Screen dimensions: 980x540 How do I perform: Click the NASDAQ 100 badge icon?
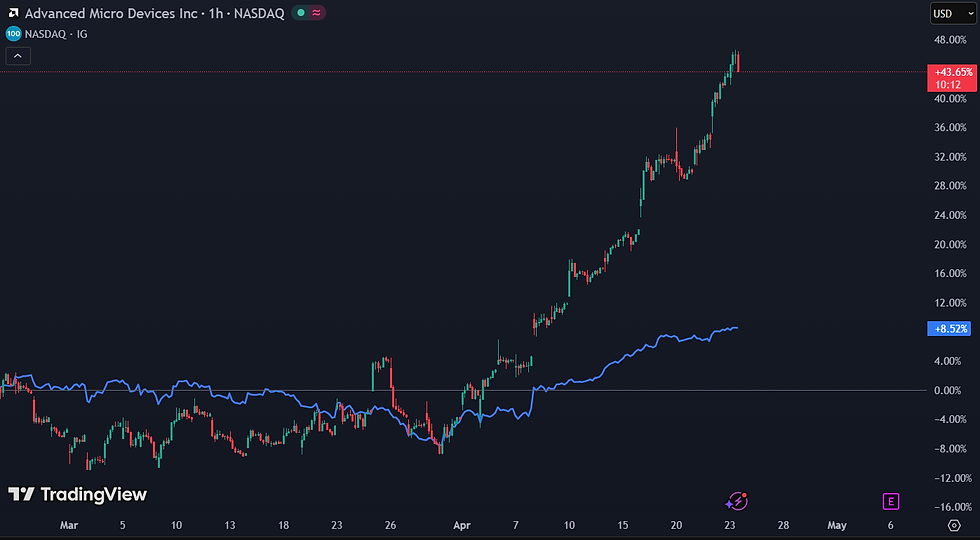(x=12, y=33)
